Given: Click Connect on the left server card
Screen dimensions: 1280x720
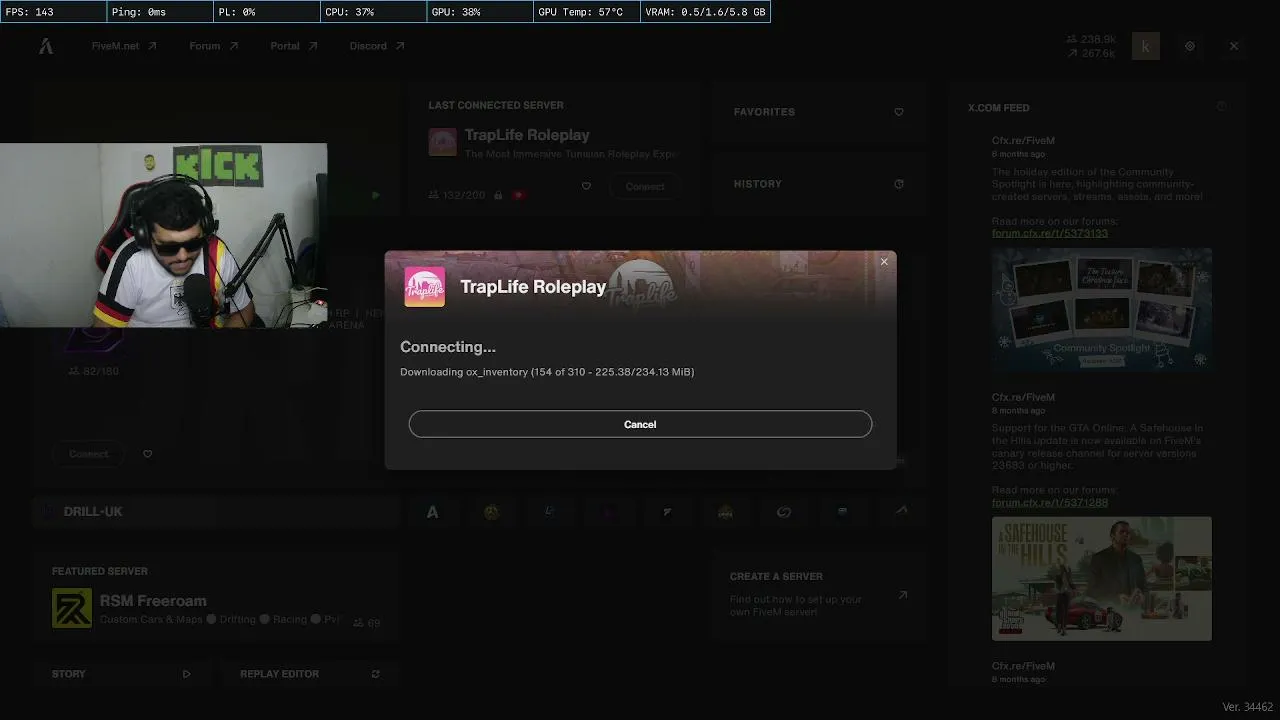Looking at the screenshot, I should coord(89,454).
